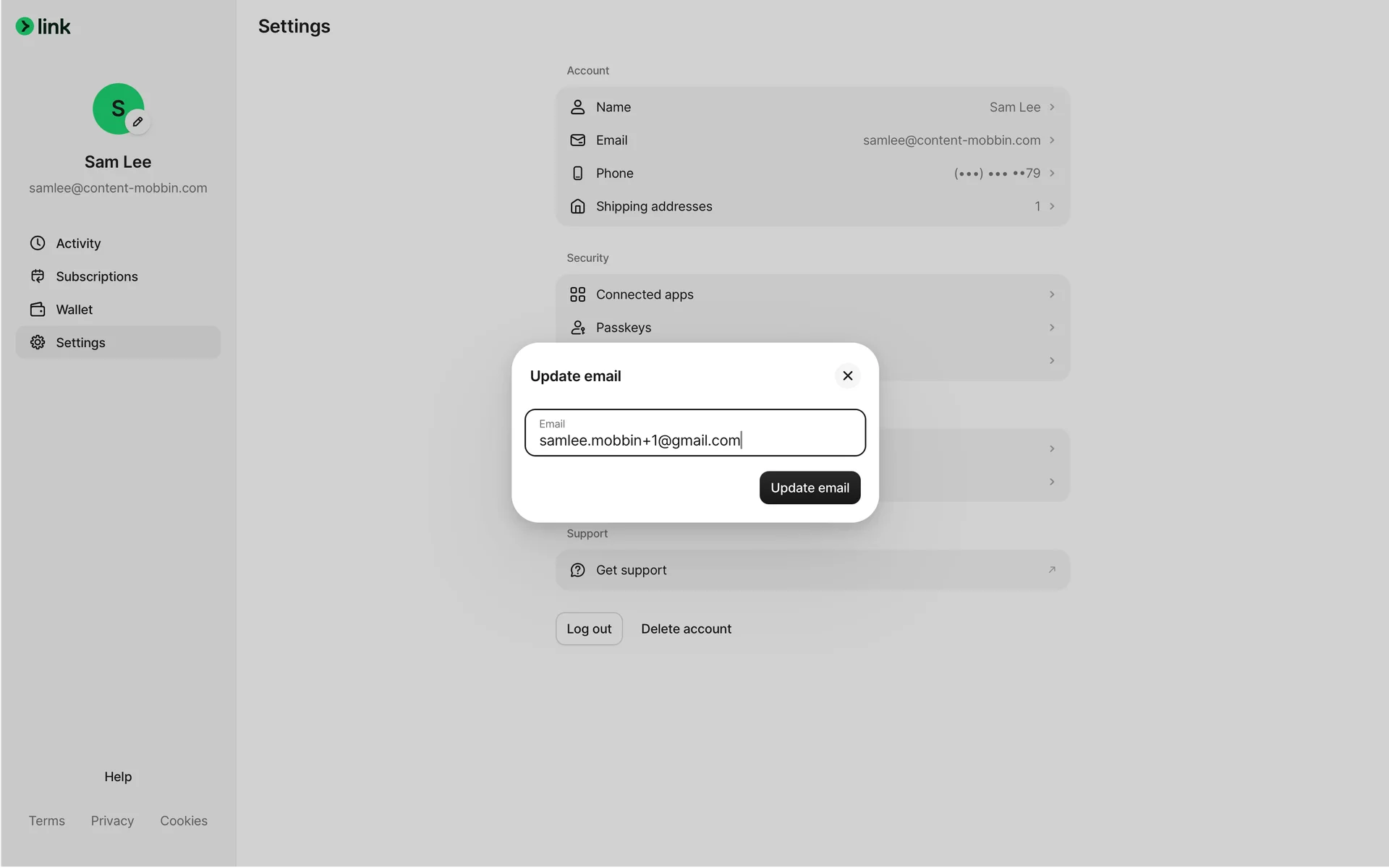Click the Get support question icon
The height and width of the screenshot is (868, 1389).
click(577, 570)
